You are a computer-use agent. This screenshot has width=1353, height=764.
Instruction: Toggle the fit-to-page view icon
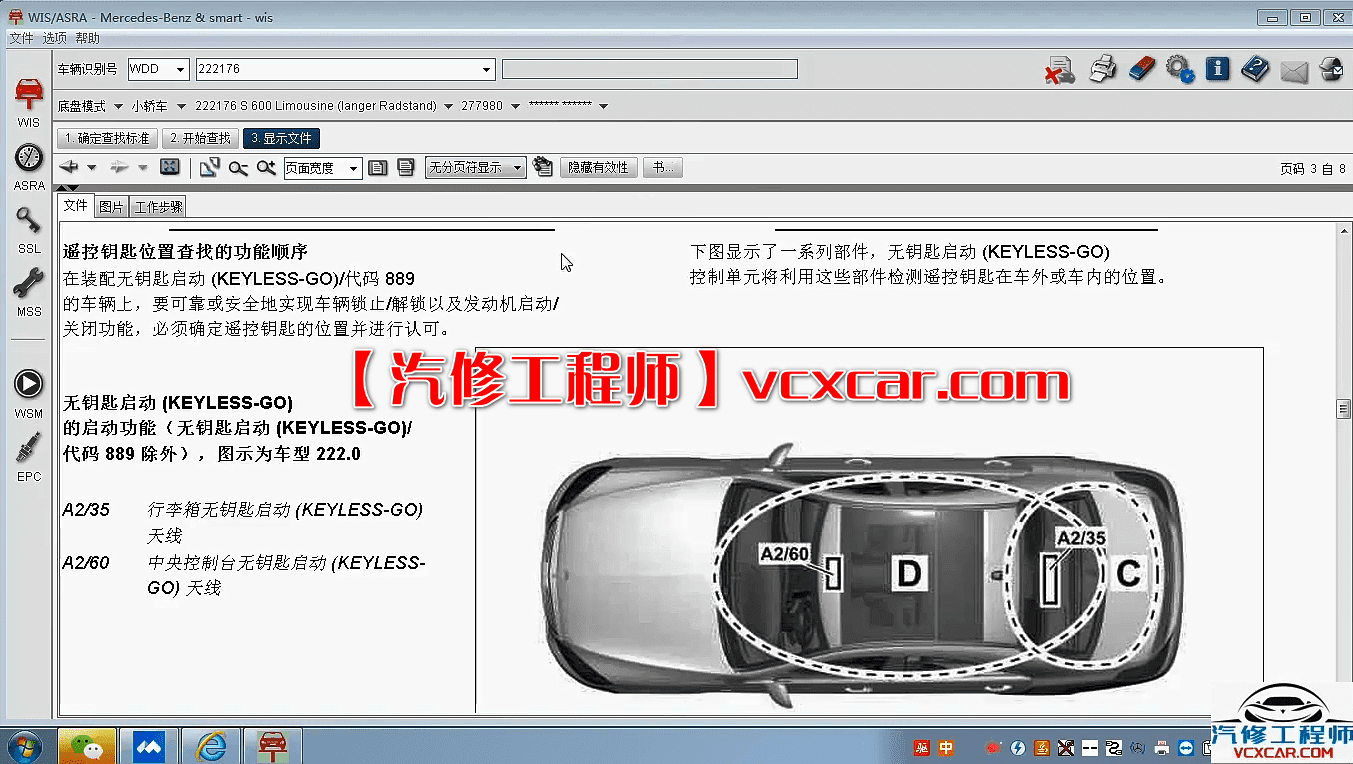(169, 167)
